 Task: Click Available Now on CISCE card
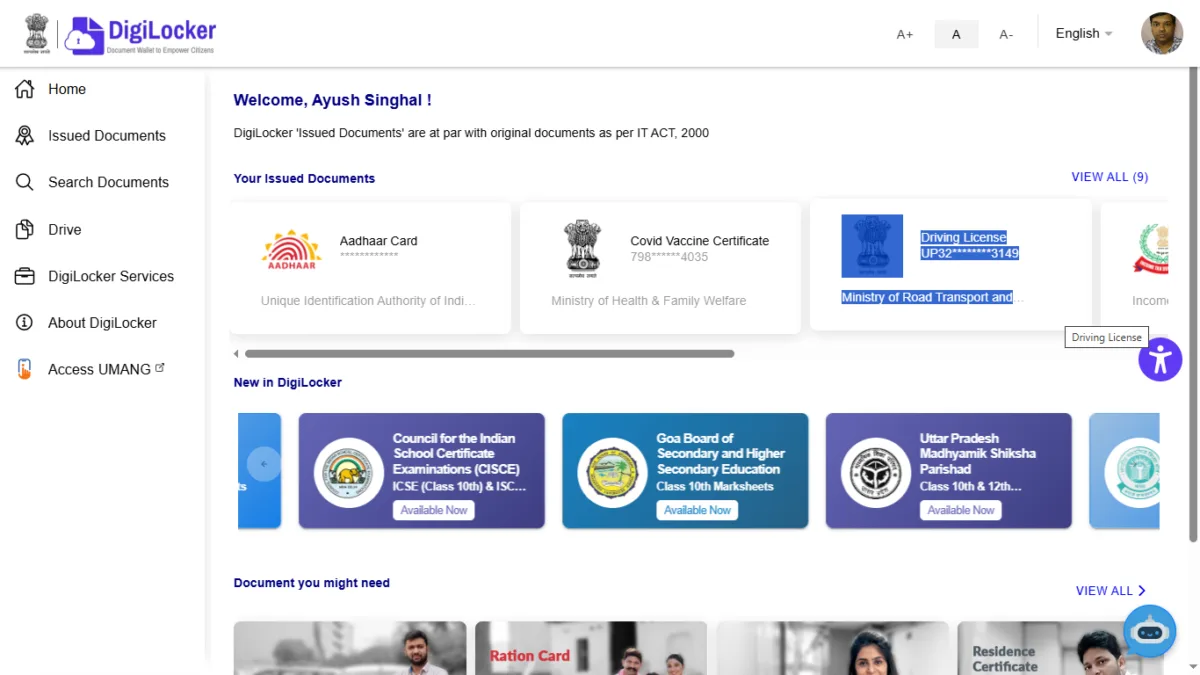[434, 510]
